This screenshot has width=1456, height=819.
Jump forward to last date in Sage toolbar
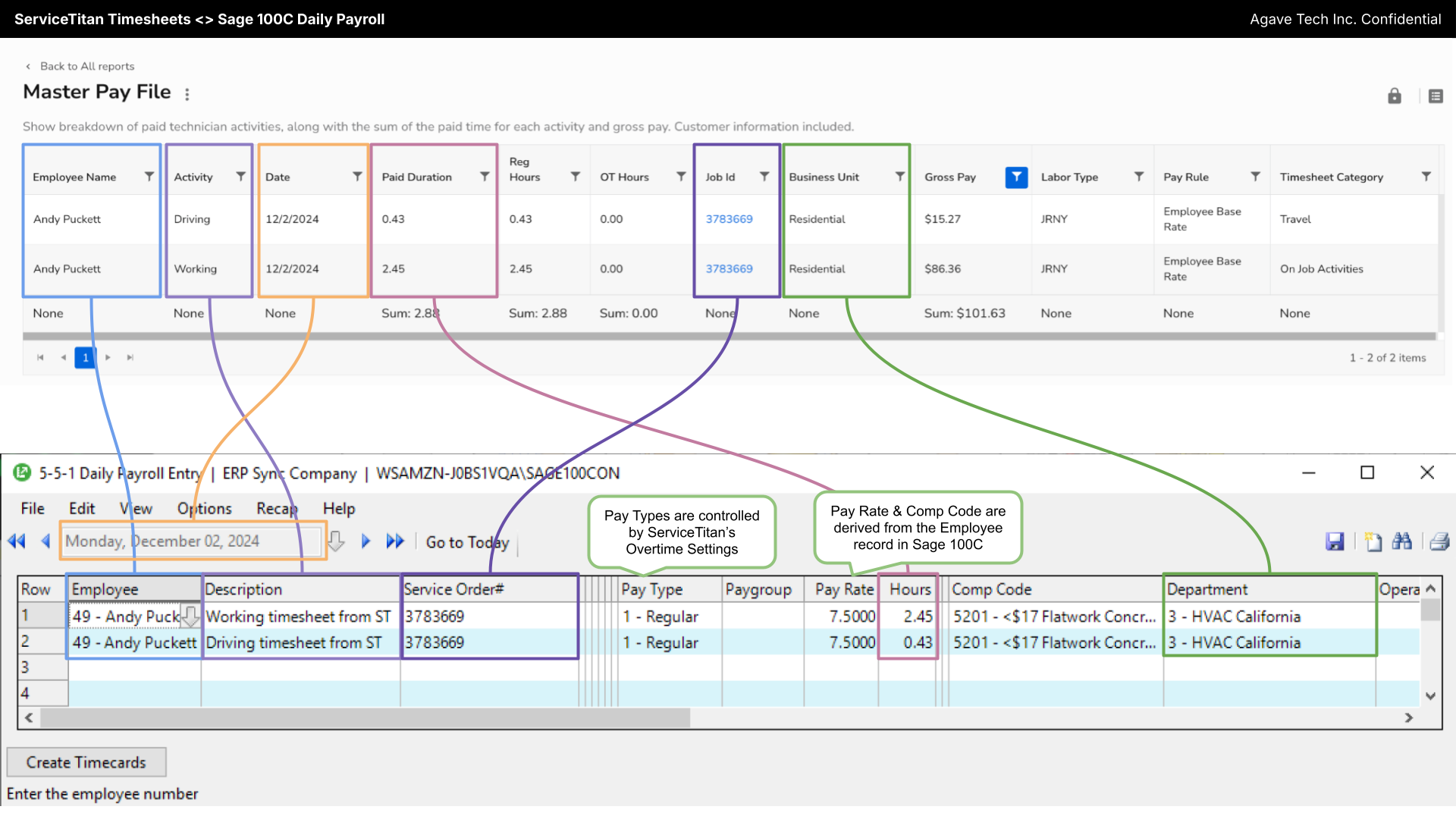point(395,541)
